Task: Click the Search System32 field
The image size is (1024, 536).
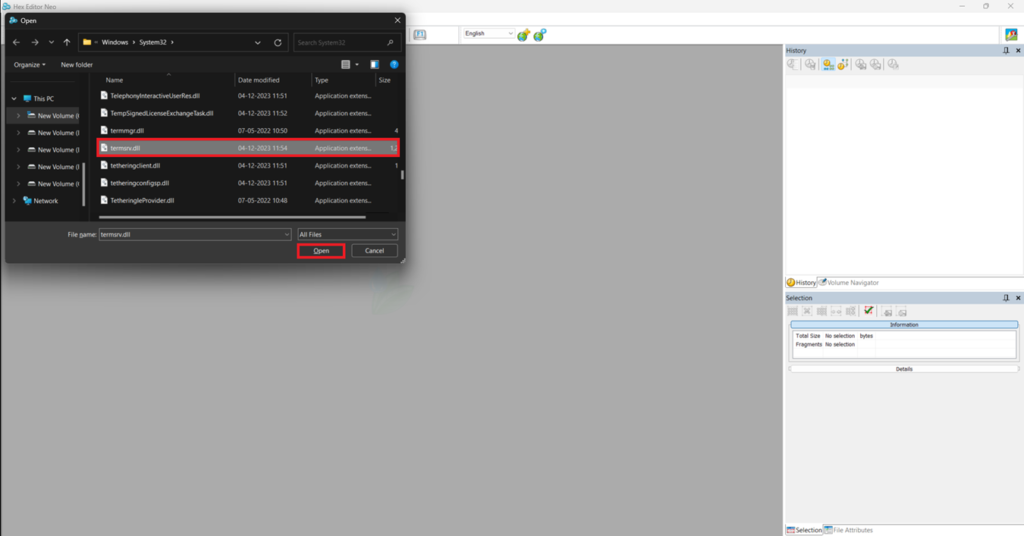Action: (x=346, y=42)
